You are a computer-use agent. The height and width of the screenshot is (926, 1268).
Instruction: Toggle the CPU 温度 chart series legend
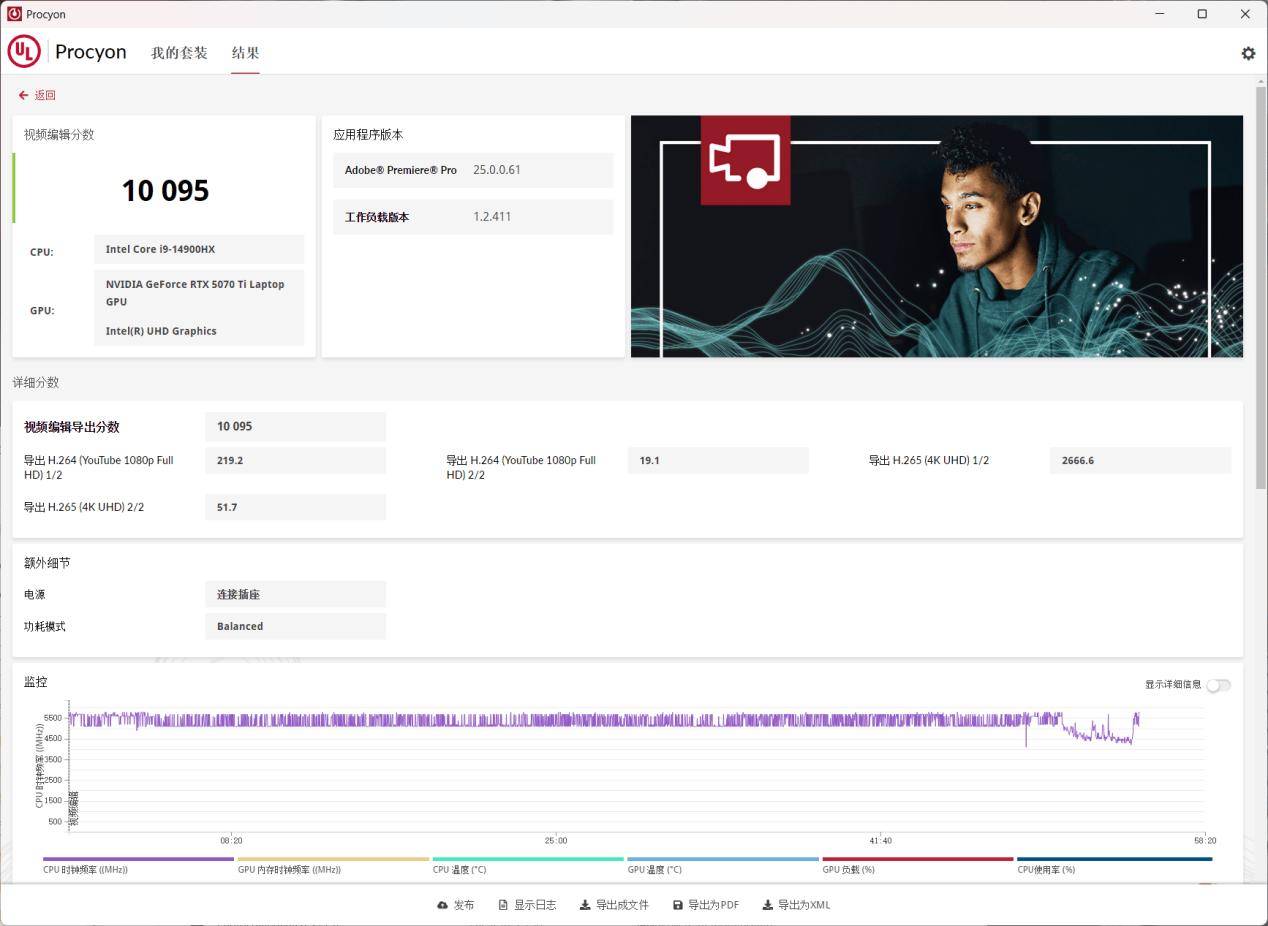tap(462, 869)
